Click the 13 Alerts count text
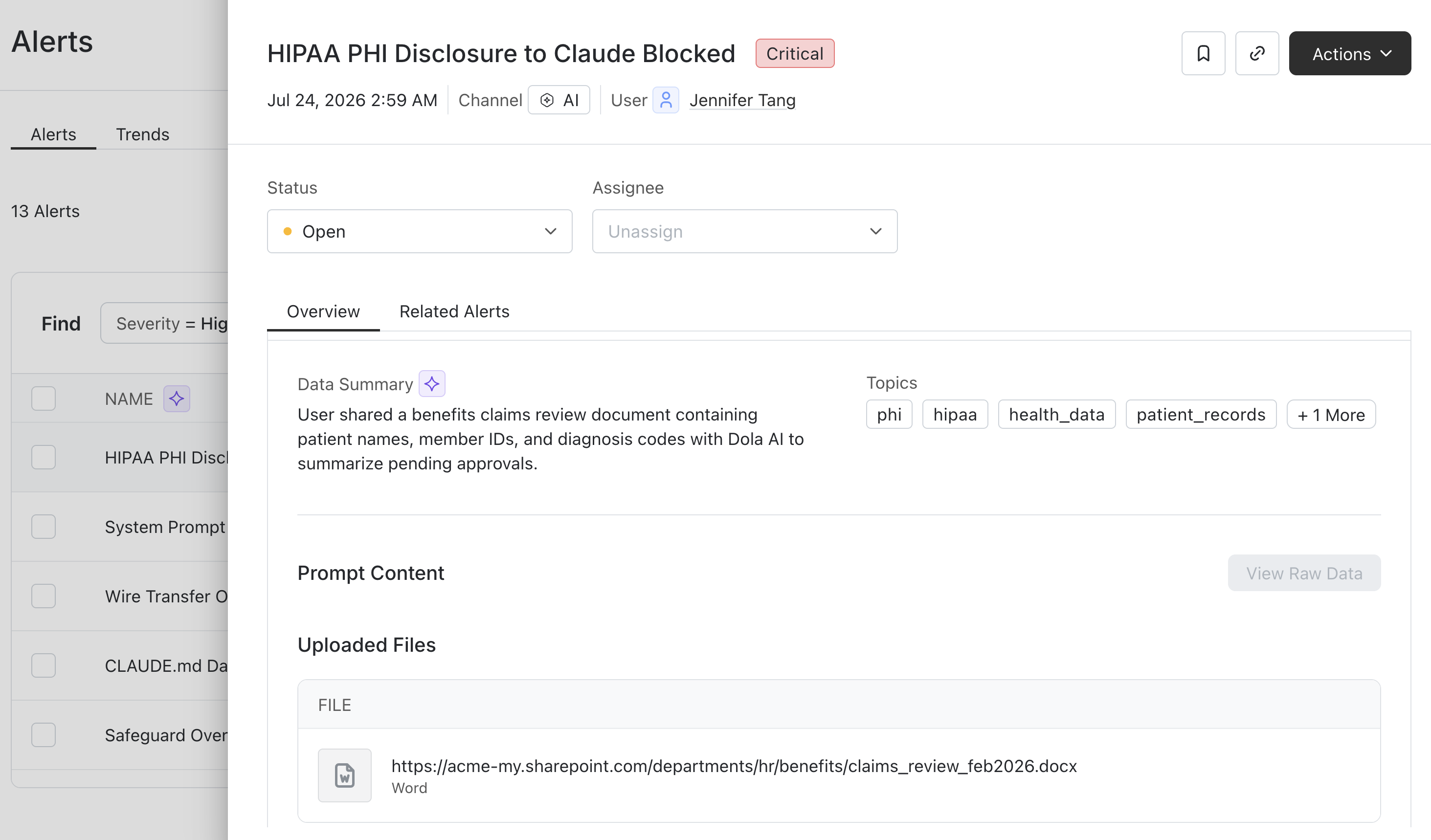Image resolution: width=1431 pixels, height=840 pixels. point(45,211)
